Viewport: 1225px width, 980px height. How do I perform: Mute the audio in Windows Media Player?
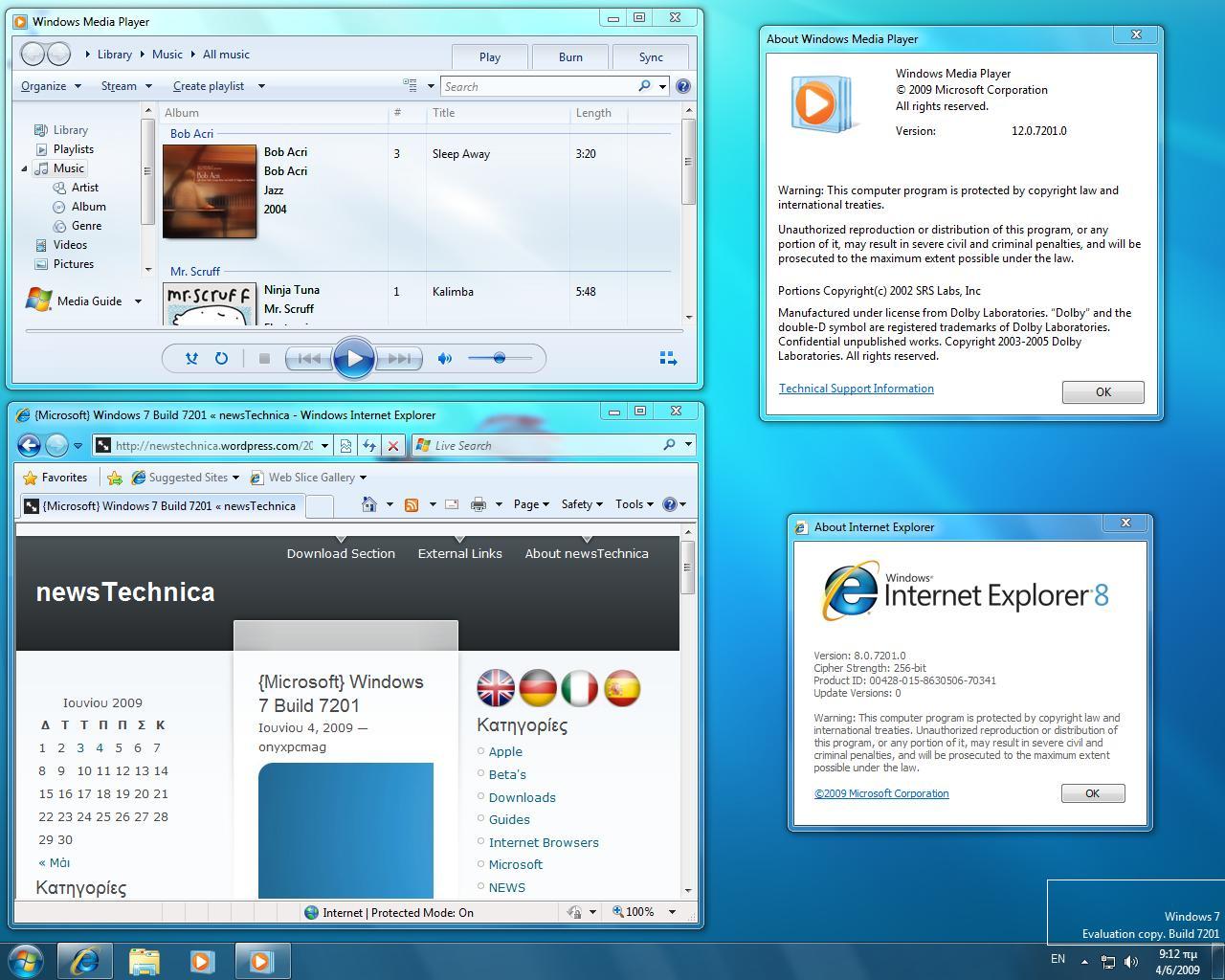[444, 358]
